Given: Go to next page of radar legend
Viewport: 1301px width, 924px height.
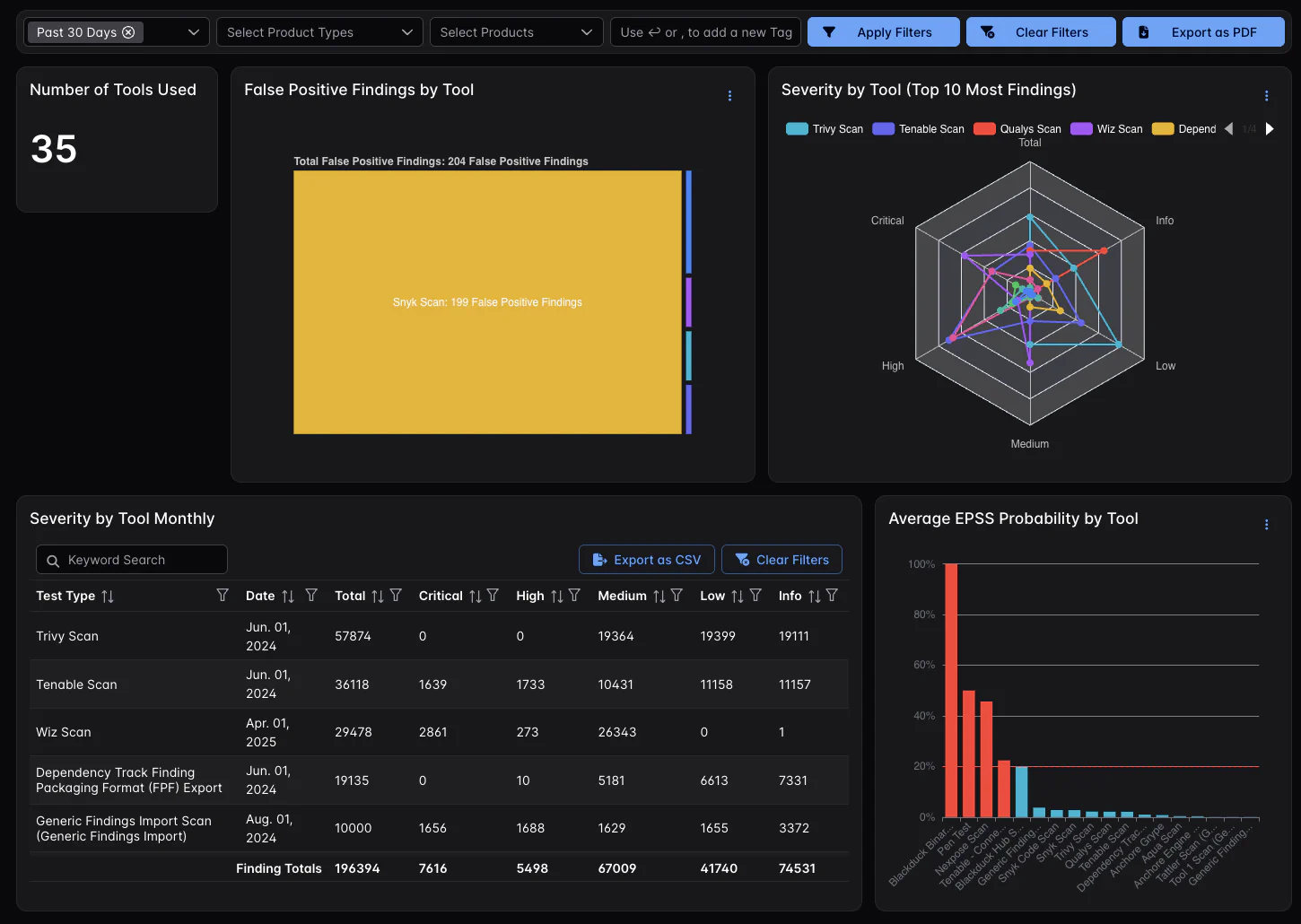Looking at the screenshot, I should (x=1270, y=129).
